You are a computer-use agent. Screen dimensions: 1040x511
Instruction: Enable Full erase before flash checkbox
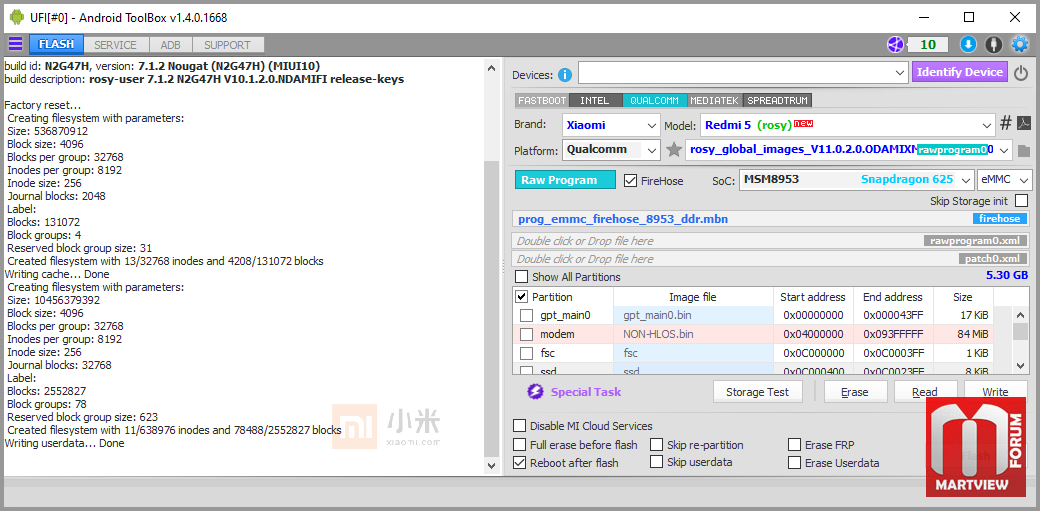[521, 444]
